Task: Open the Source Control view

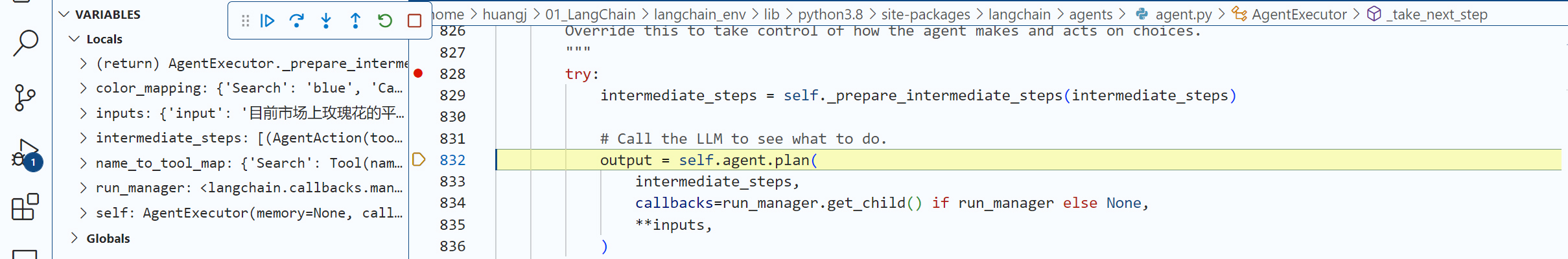Action: (x=25, y=98)
